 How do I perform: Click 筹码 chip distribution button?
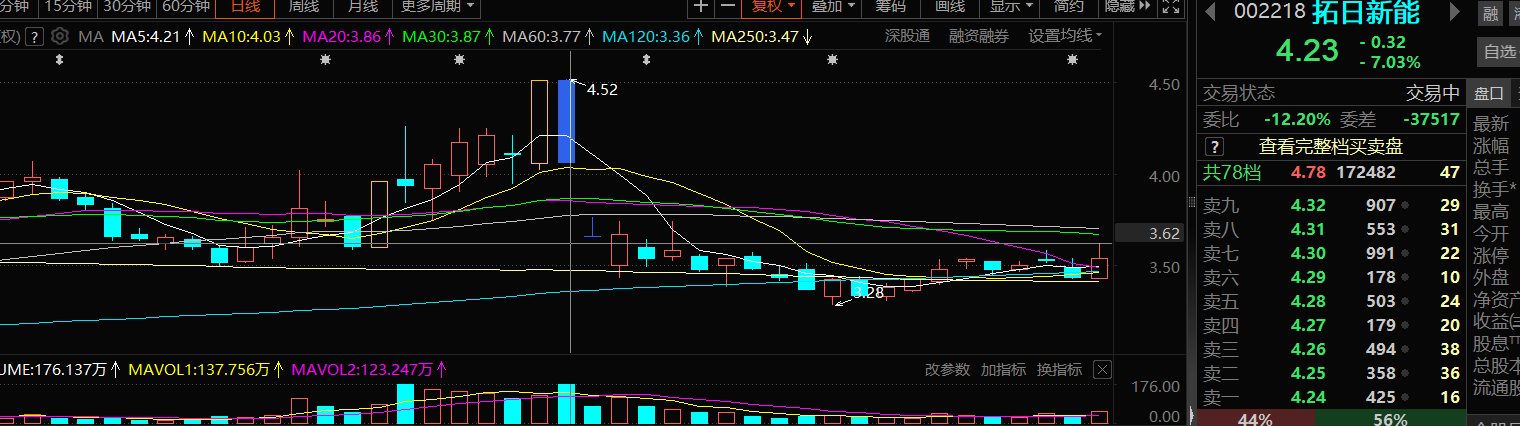pos(890,7)
